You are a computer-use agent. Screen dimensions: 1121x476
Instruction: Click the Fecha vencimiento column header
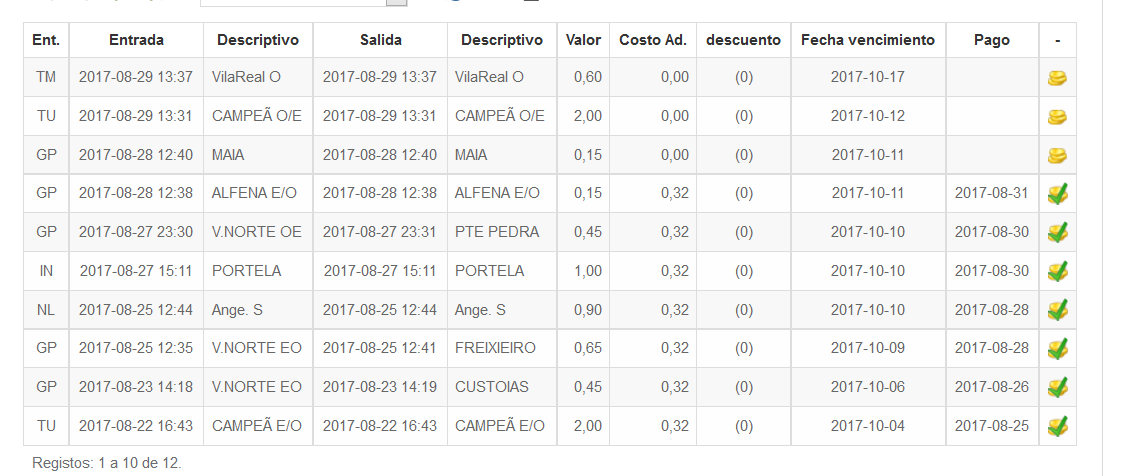point(867,40)
